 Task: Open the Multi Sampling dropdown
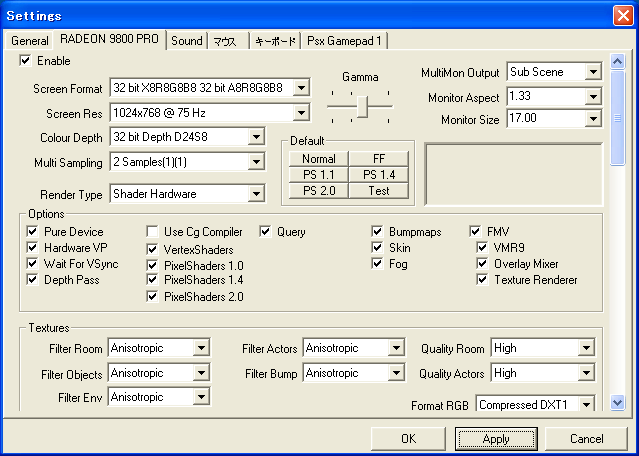click(x=256, y=161)
